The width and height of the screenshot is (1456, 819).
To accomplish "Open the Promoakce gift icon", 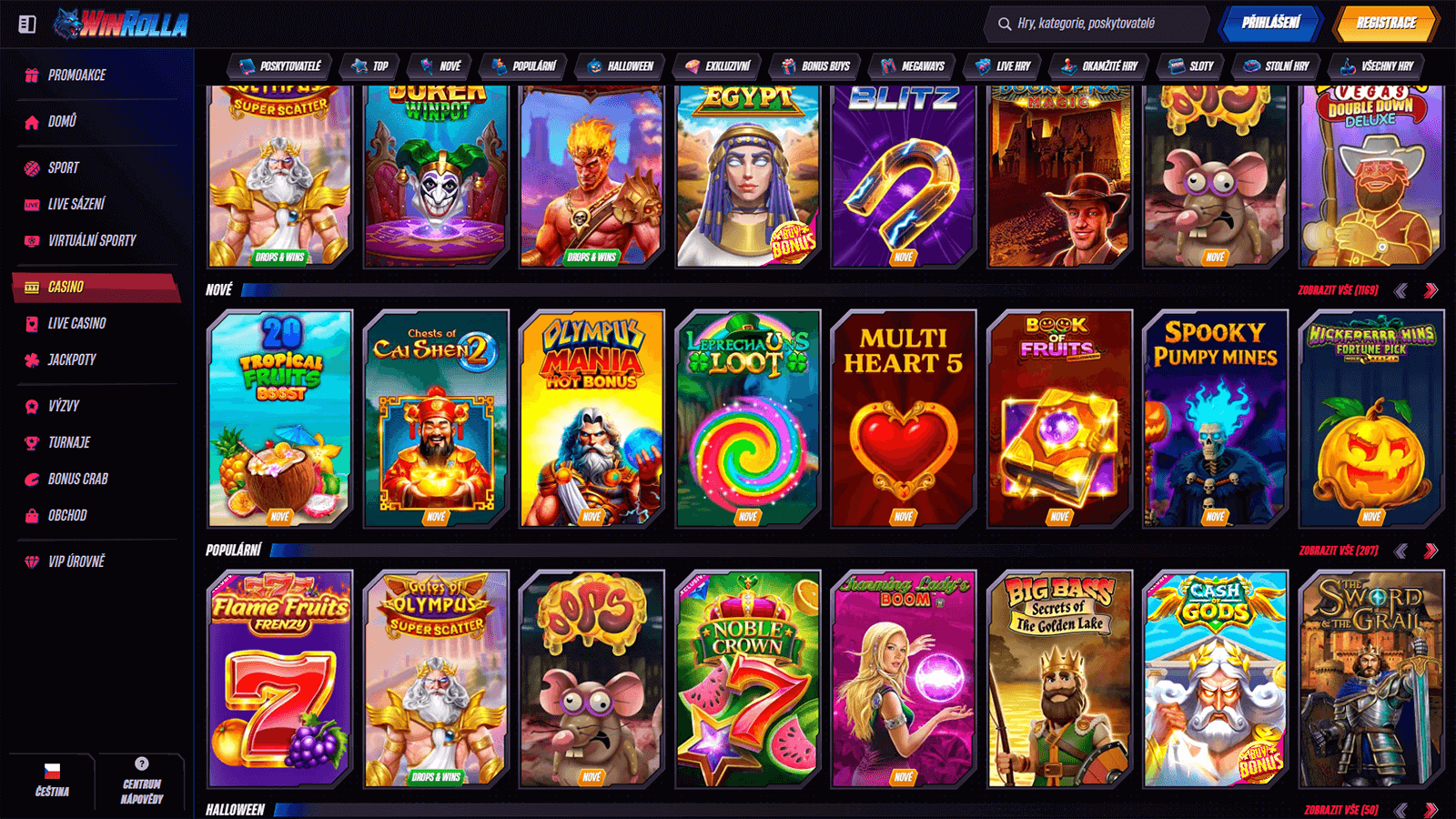I will point(32,76).
